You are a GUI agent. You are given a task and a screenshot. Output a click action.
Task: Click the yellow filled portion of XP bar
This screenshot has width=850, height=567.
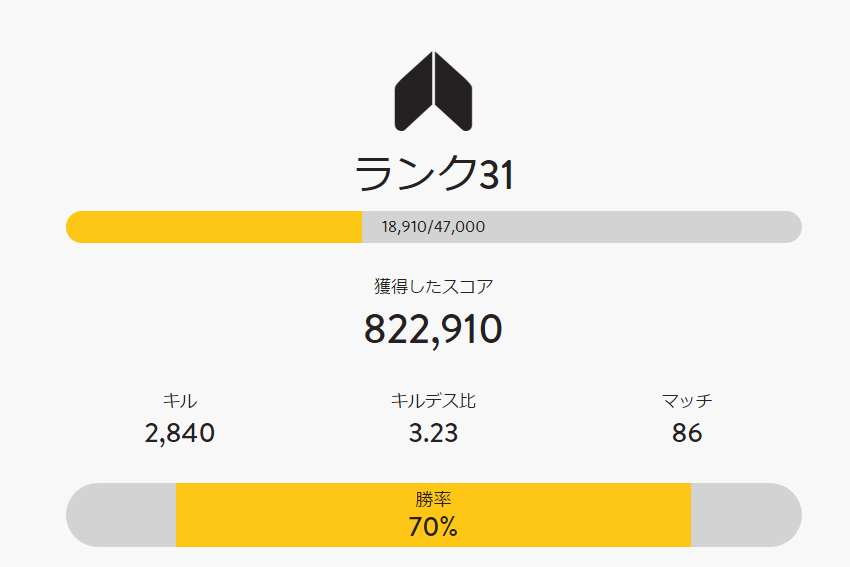coord(214,227)
